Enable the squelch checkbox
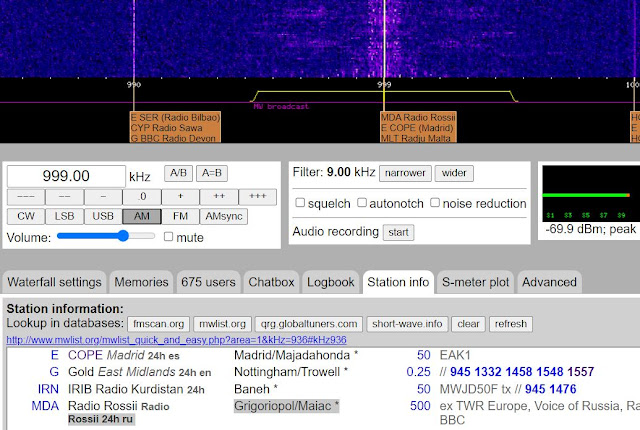The width and height of the screenshot is (640, 430). pyautogui.click(x=300, y=203)
